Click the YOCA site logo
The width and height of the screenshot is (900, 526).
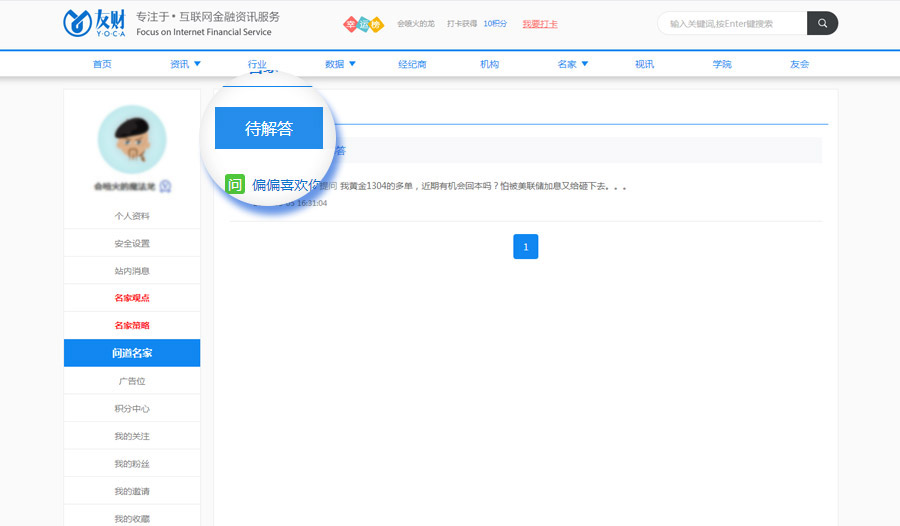point(94,23)
